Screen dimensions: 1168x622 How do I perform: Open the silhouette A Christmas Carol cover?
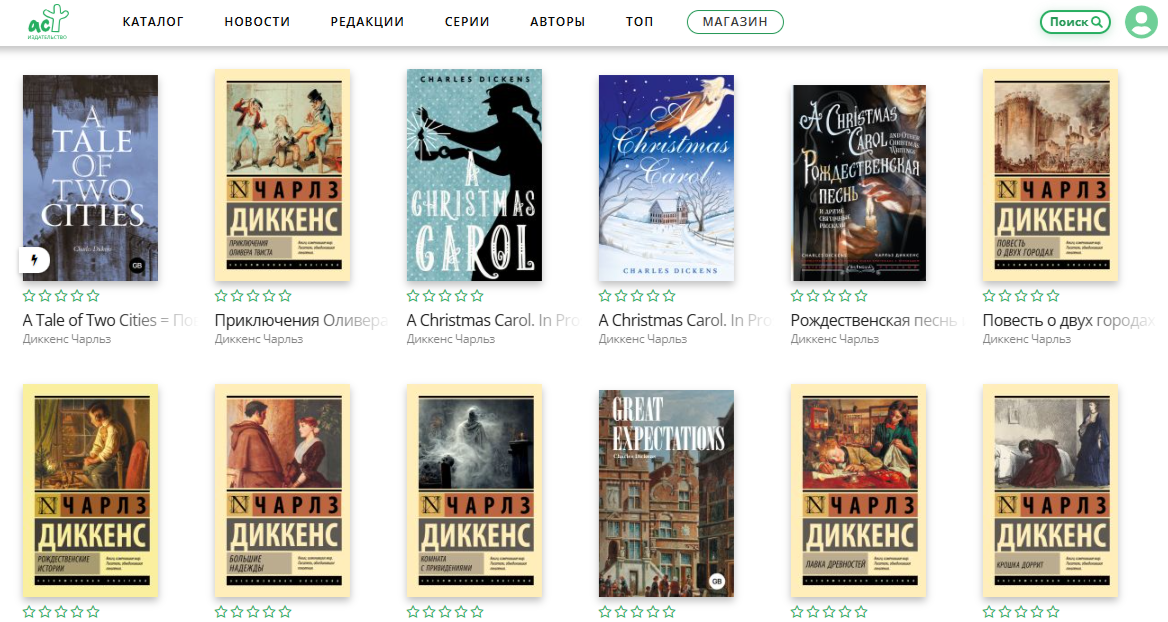pos(474,175)
